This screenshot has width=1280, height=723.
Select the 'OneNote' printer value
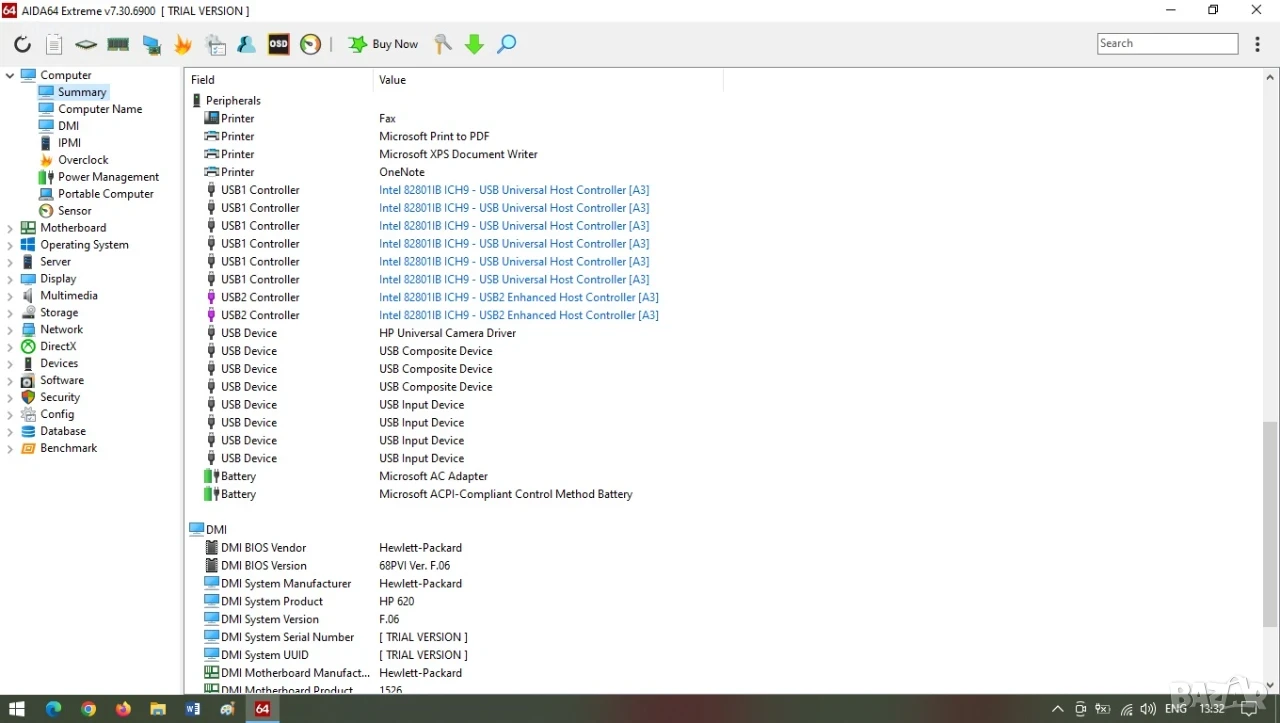click(x=402, y=173)
